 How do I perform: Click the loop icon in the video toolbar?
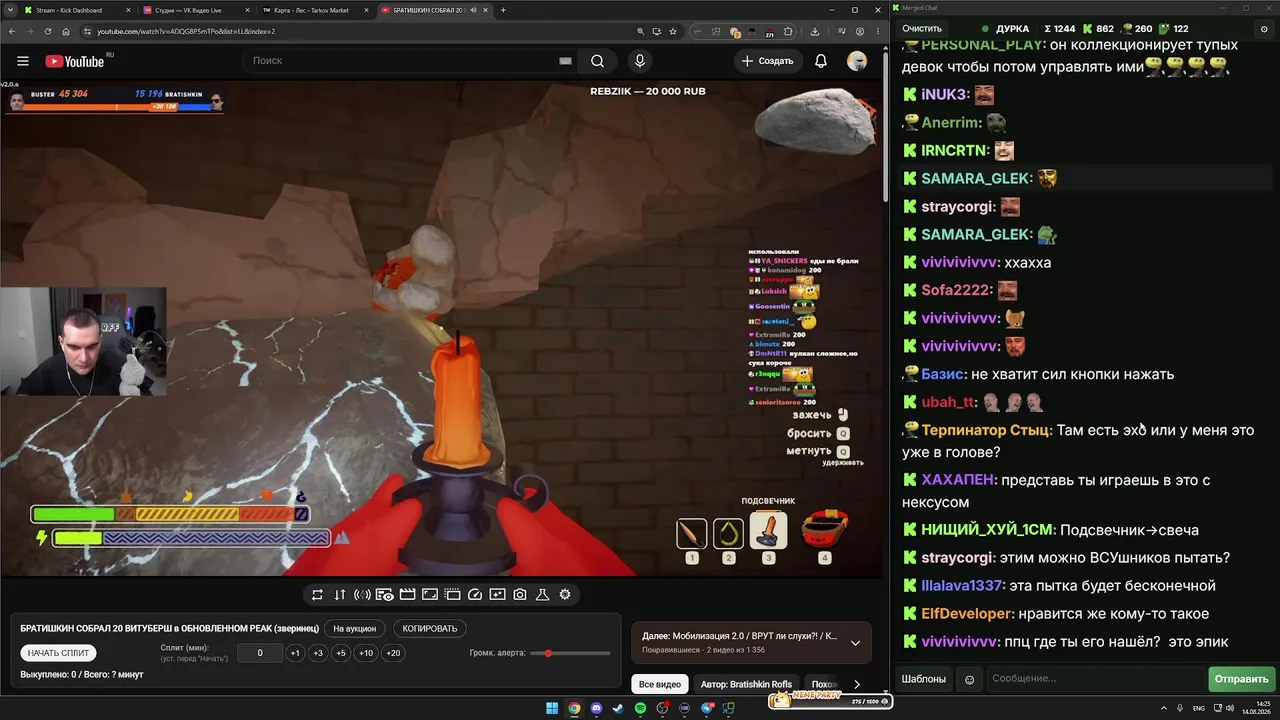[317, 594]
